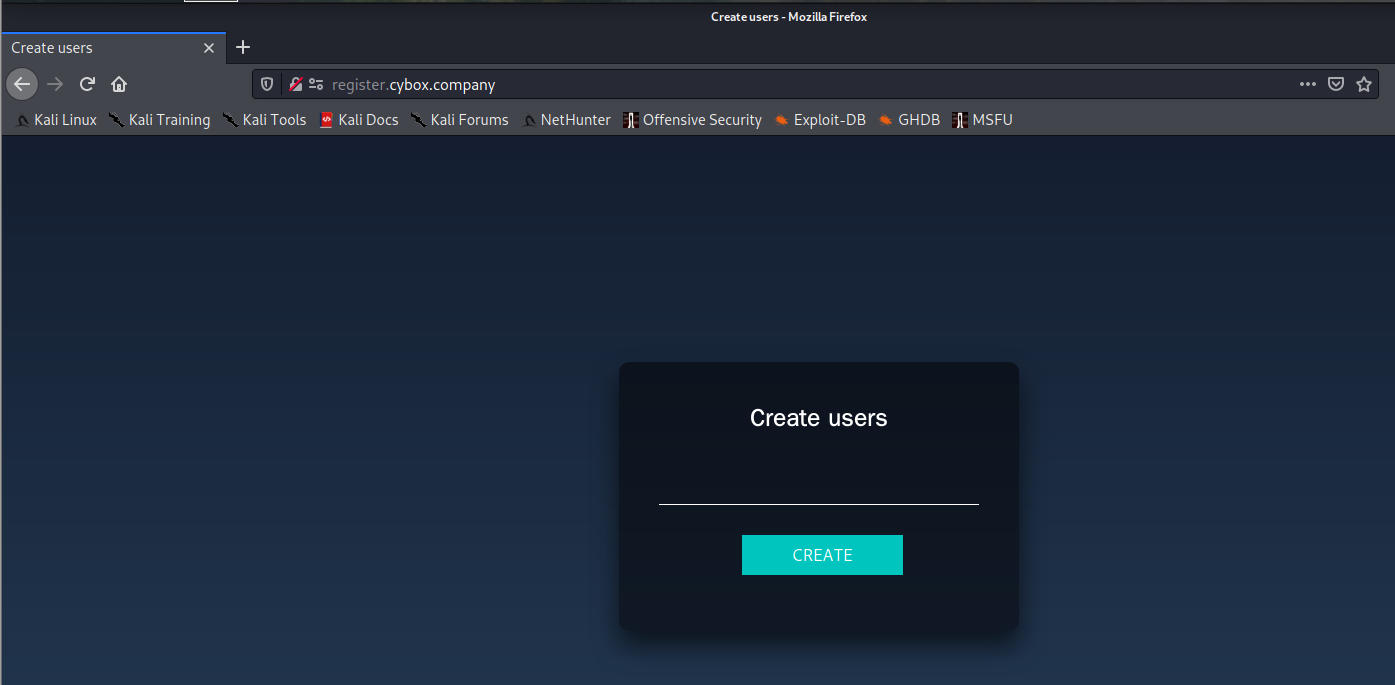Click the CREATE button
1395x685 pixels.
pyautogui.click(x=822, y=555)
